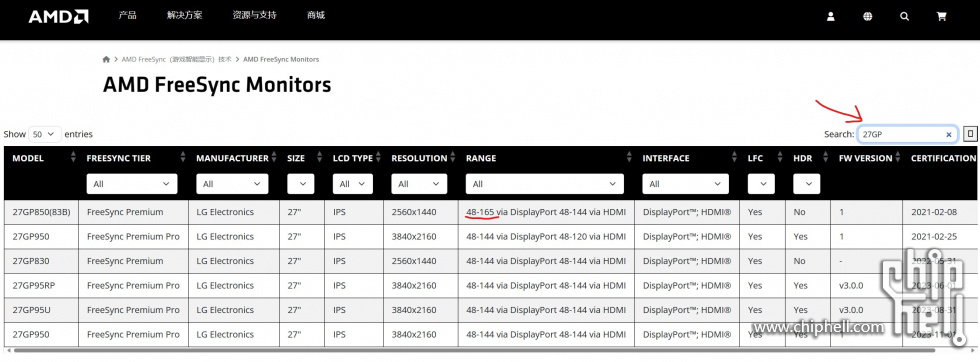Click 3840x2160 in the 27GP95U row
The height and width of the screenshot is (362, 980).
414,310
